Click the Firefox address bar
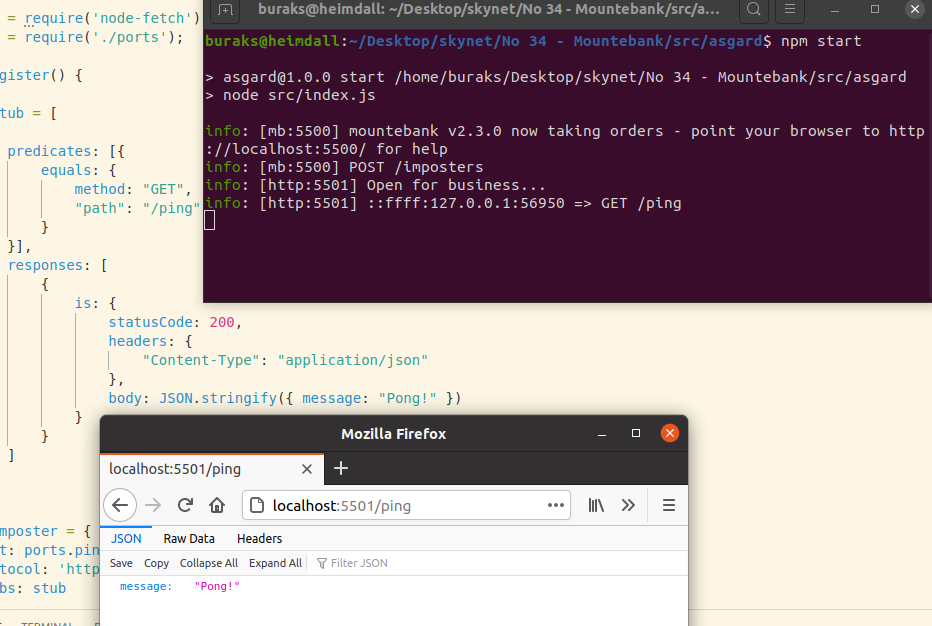 (x=400, y=505)
